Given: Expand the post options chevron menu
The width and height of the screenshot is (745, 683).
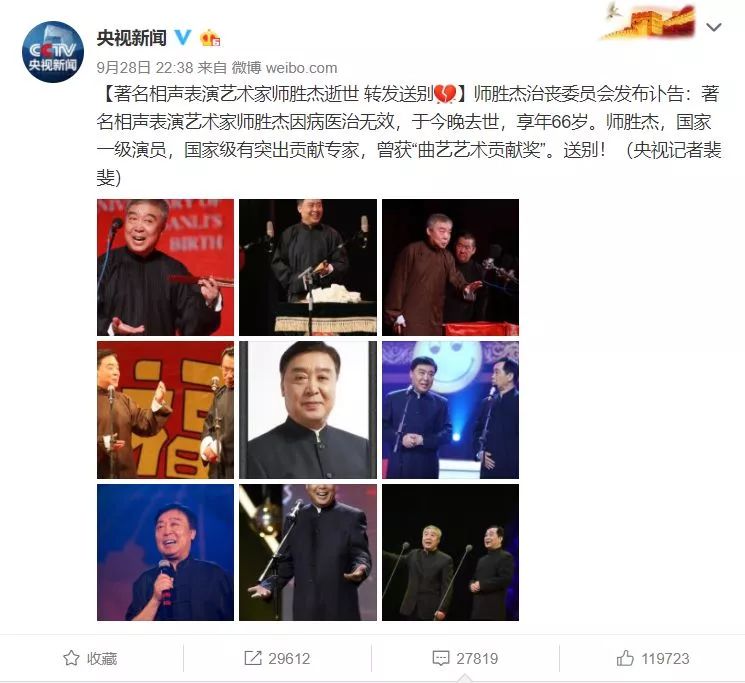Looking at the screenshot, I should click(x=714, y=28).
